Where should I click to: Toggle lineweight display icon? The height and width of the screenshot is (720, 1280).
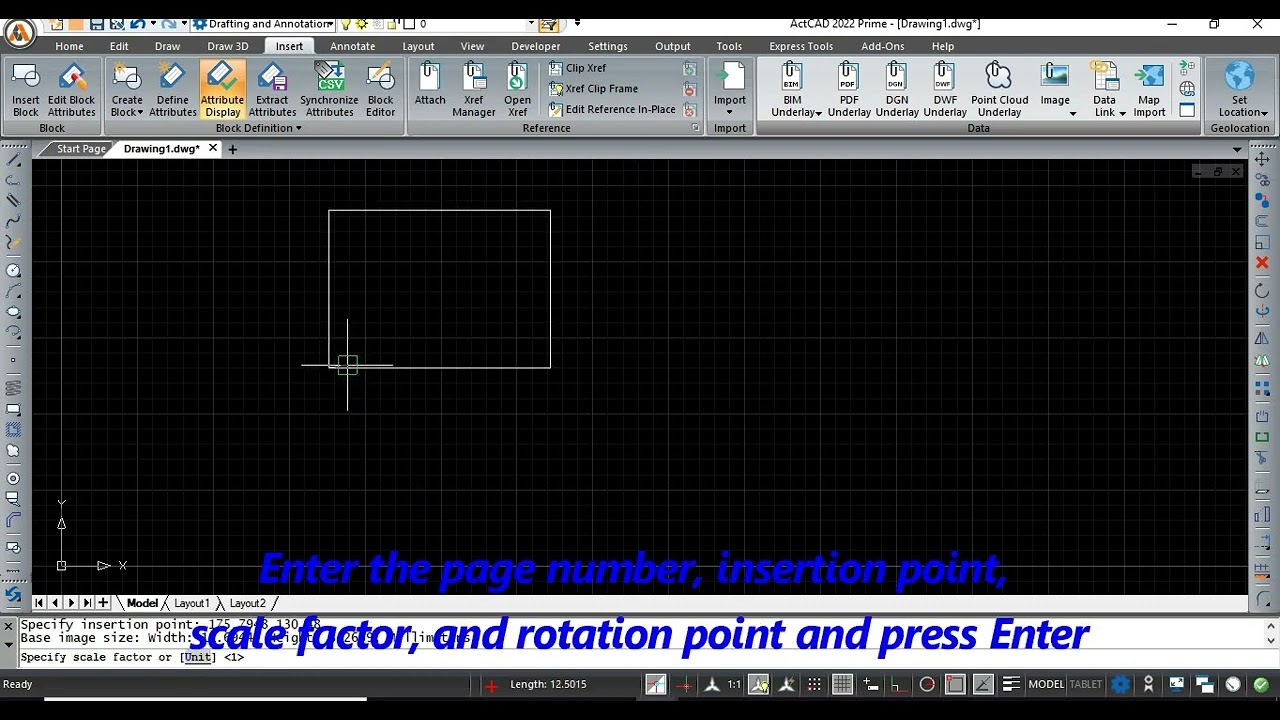pos(1011,685)
